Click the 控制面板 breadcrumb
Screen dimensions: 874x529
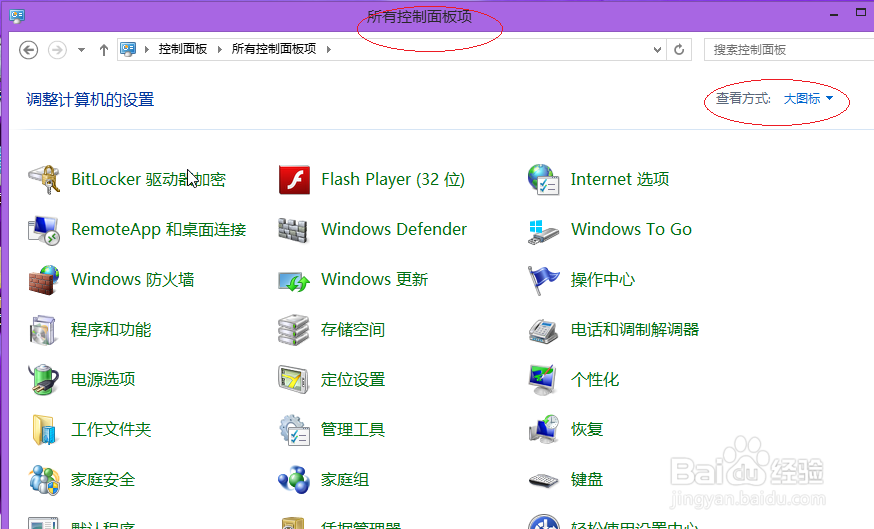(x=183, y=49)
